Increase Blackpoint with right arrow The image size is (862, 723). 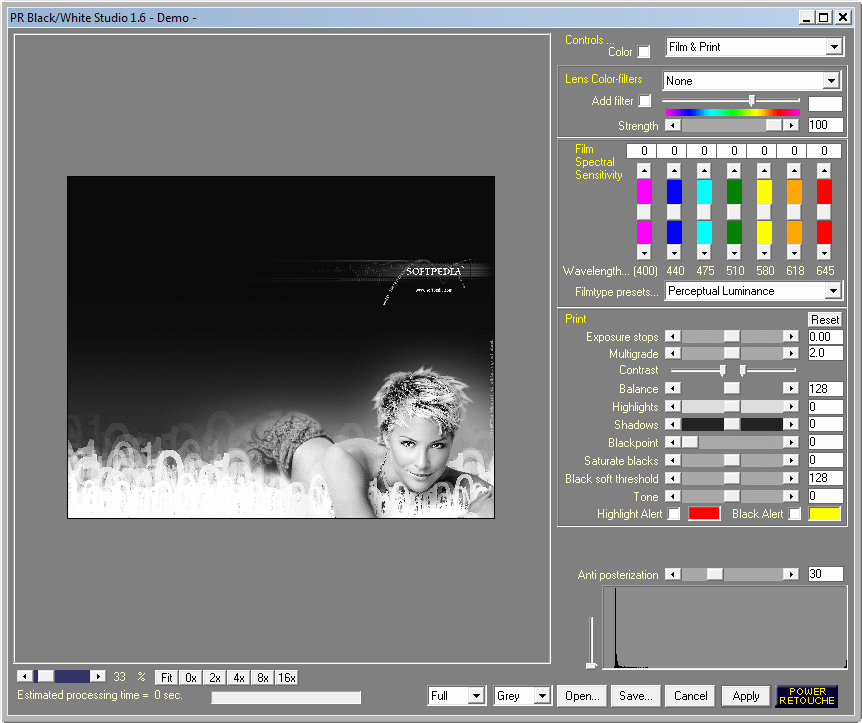coord(791,442)
